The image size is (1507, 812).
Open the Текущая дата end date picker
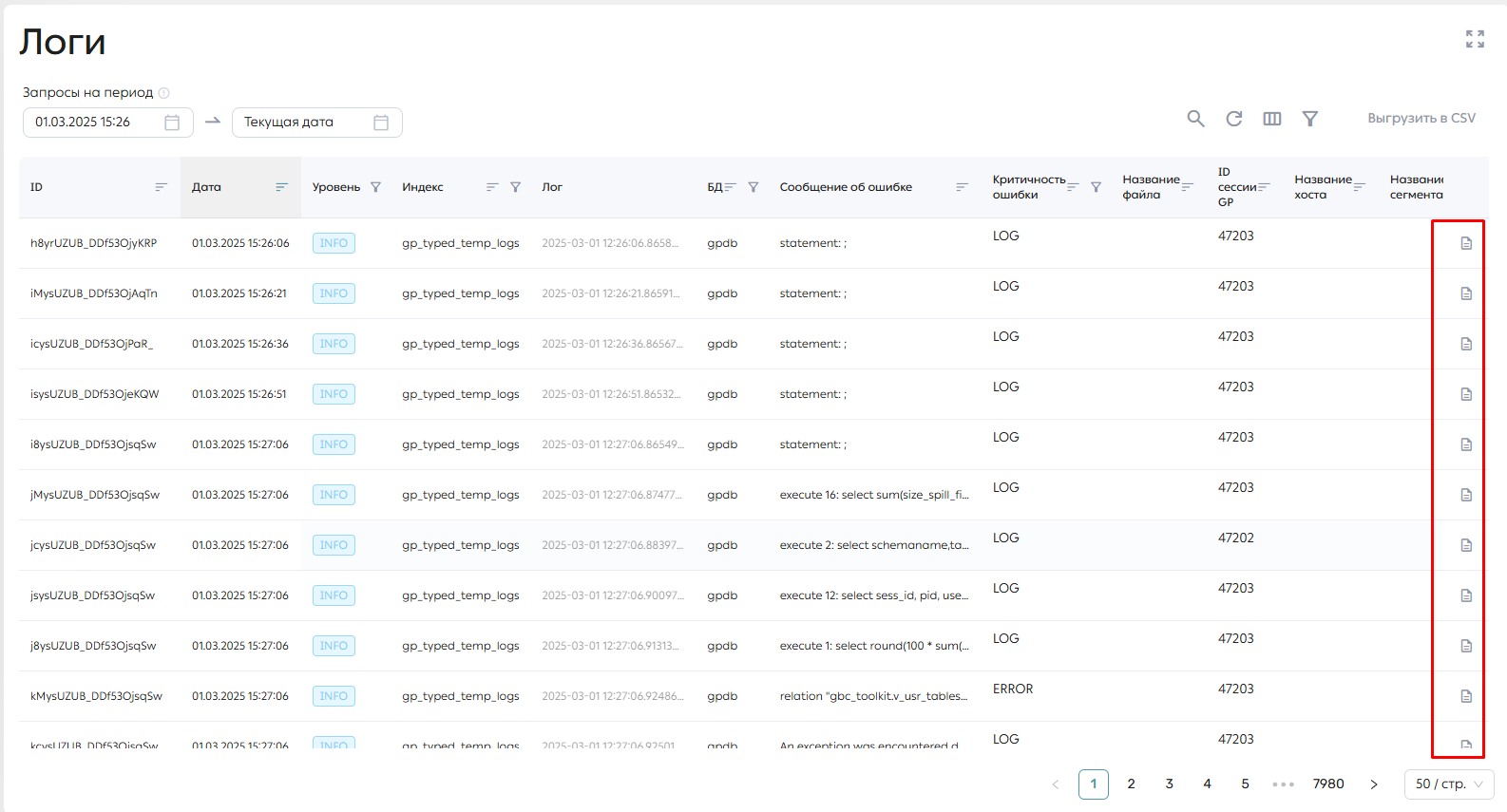click(x=316, y=123)
